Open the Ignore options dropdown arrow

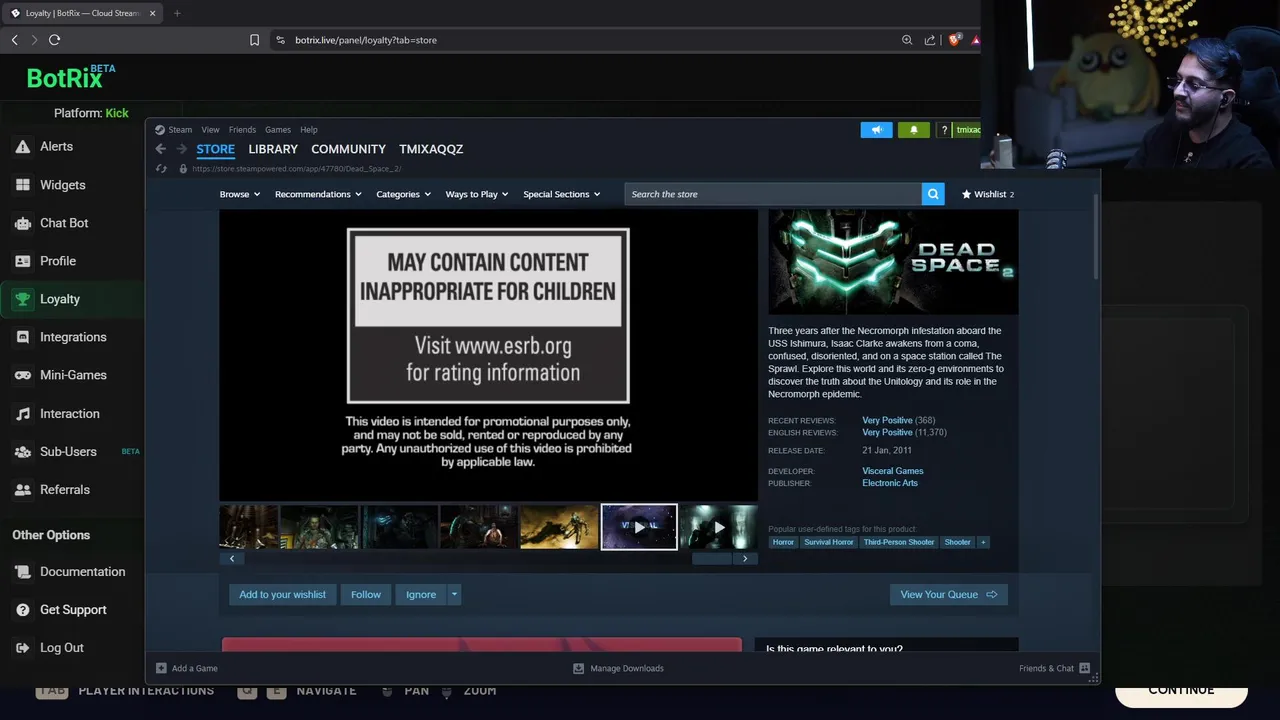coord(454,594)
